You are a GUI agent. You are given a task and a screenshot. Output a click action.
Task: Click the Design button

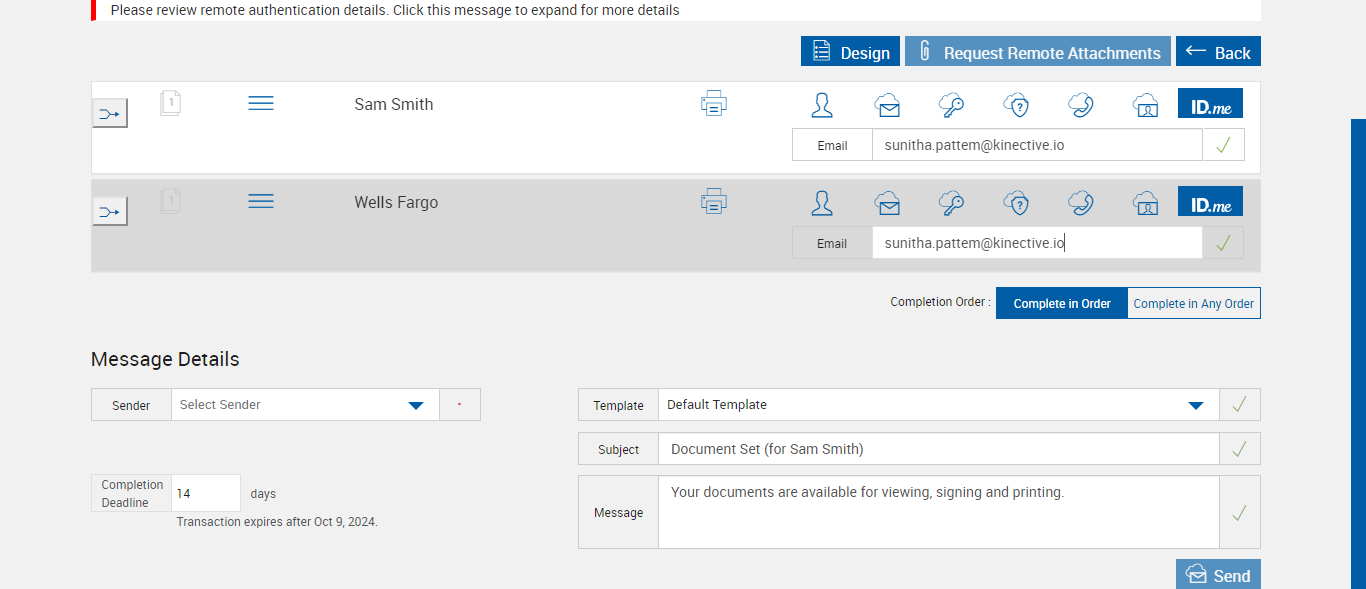[850, 52]
